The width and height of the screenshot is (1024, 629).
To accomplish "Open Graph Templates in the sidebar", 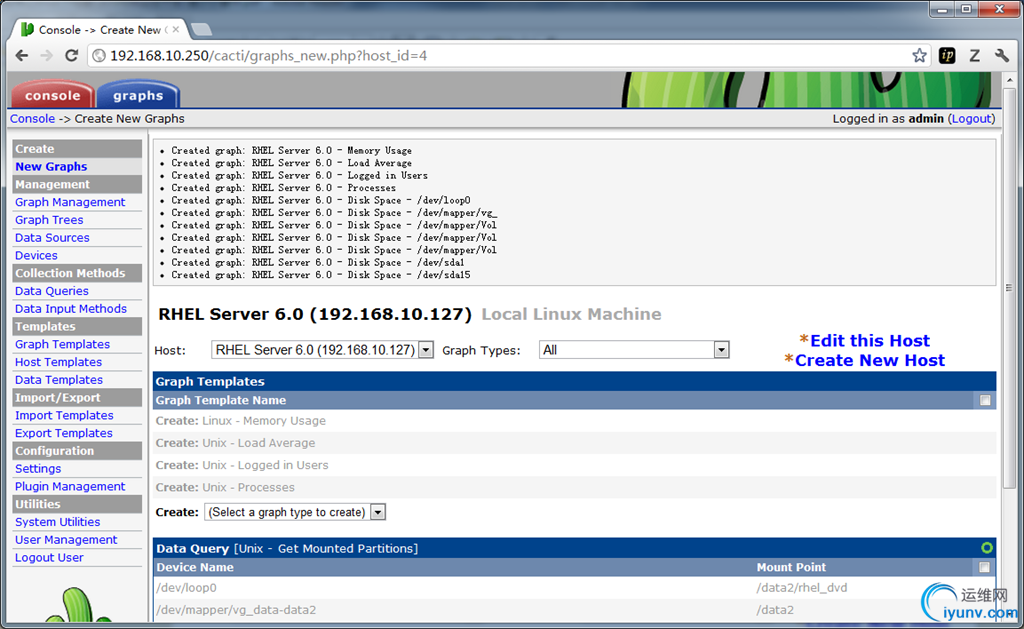I will [62, 344].
